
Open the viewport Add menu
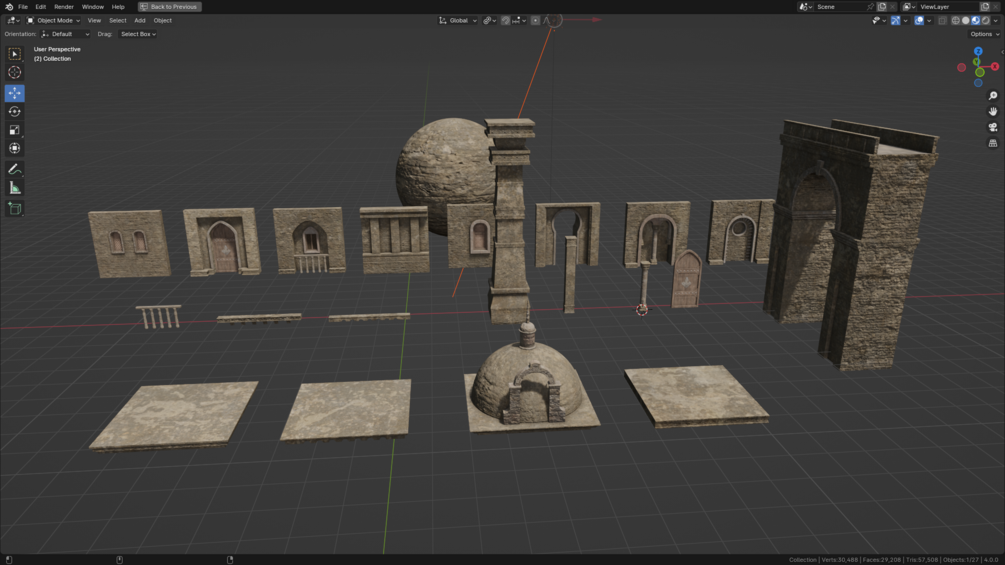[140, 20]
